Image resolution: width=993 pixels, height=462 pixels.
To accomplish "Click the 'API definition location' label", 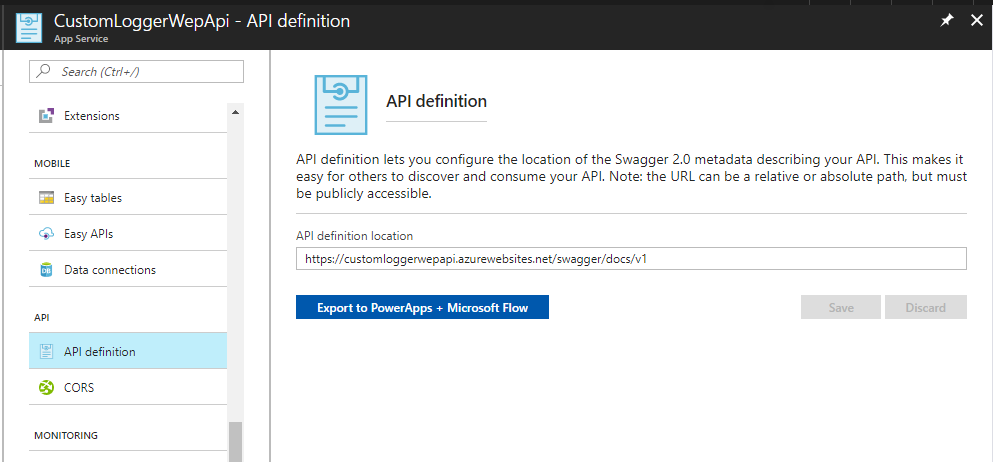I will point(355,236).
